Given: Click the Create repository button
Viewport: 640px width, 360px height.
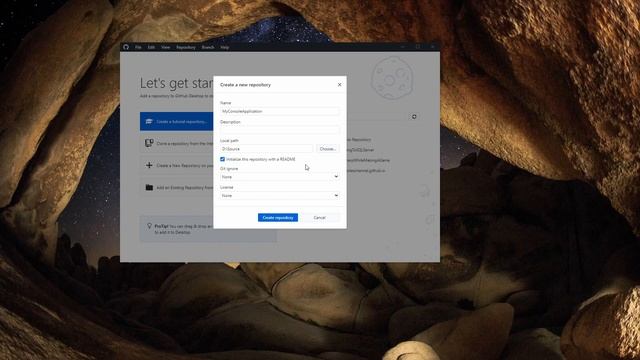Looking at the screenshot, I should [x=278, y=218].
